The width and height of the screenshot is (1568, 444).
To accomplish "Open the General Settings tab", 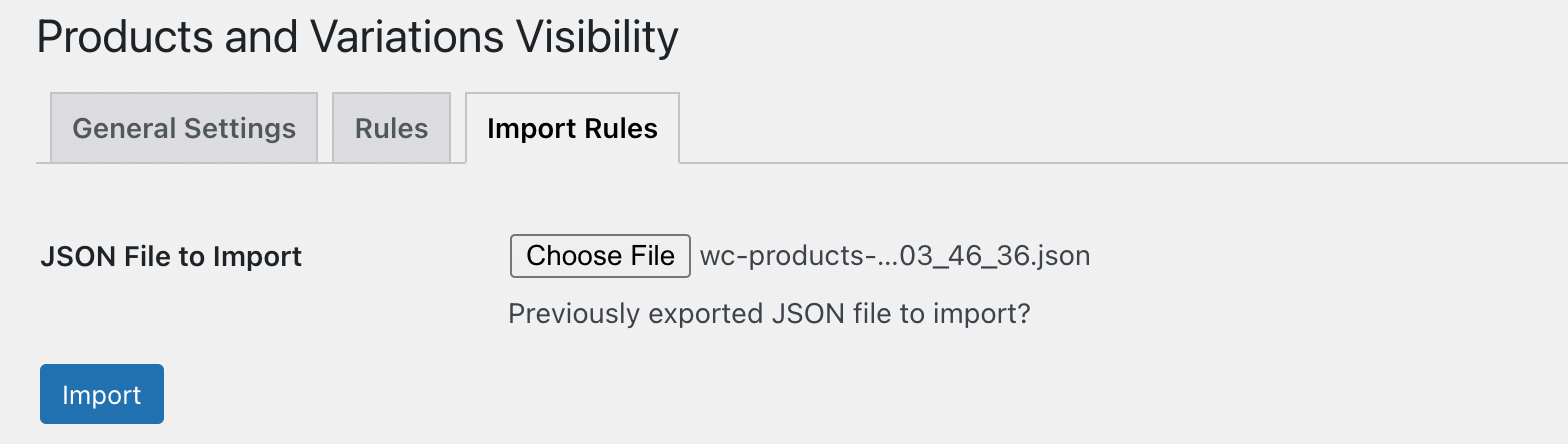I will [184, 128].
